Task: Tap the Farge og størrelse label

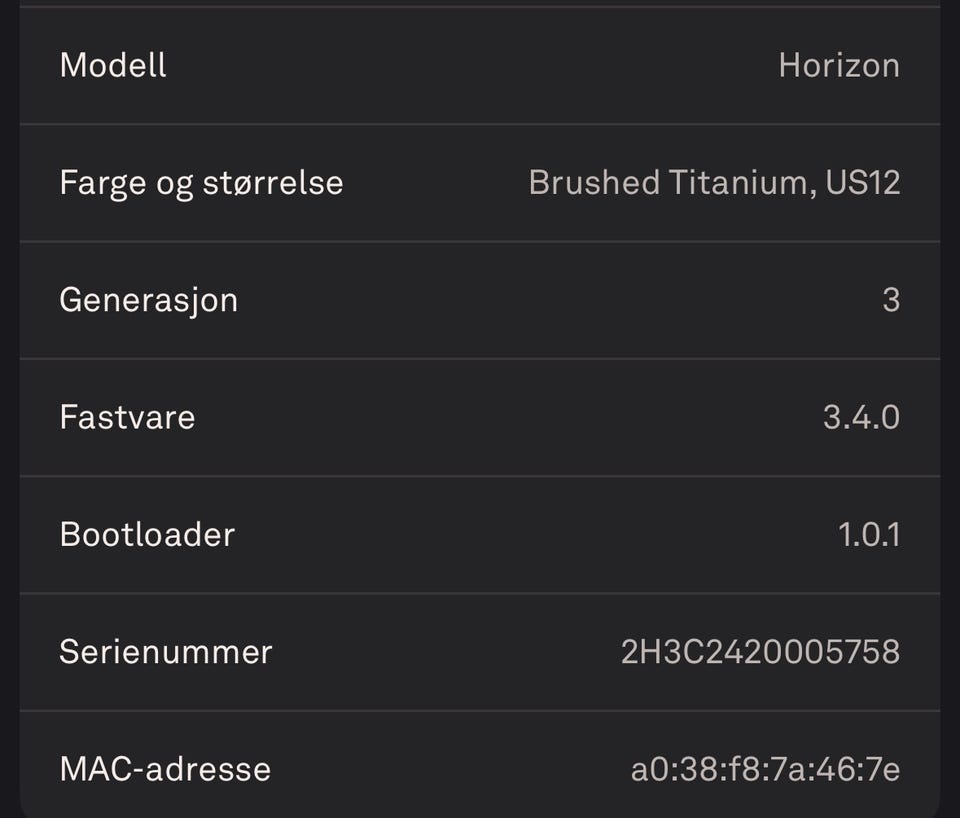Action: point(201,183)
